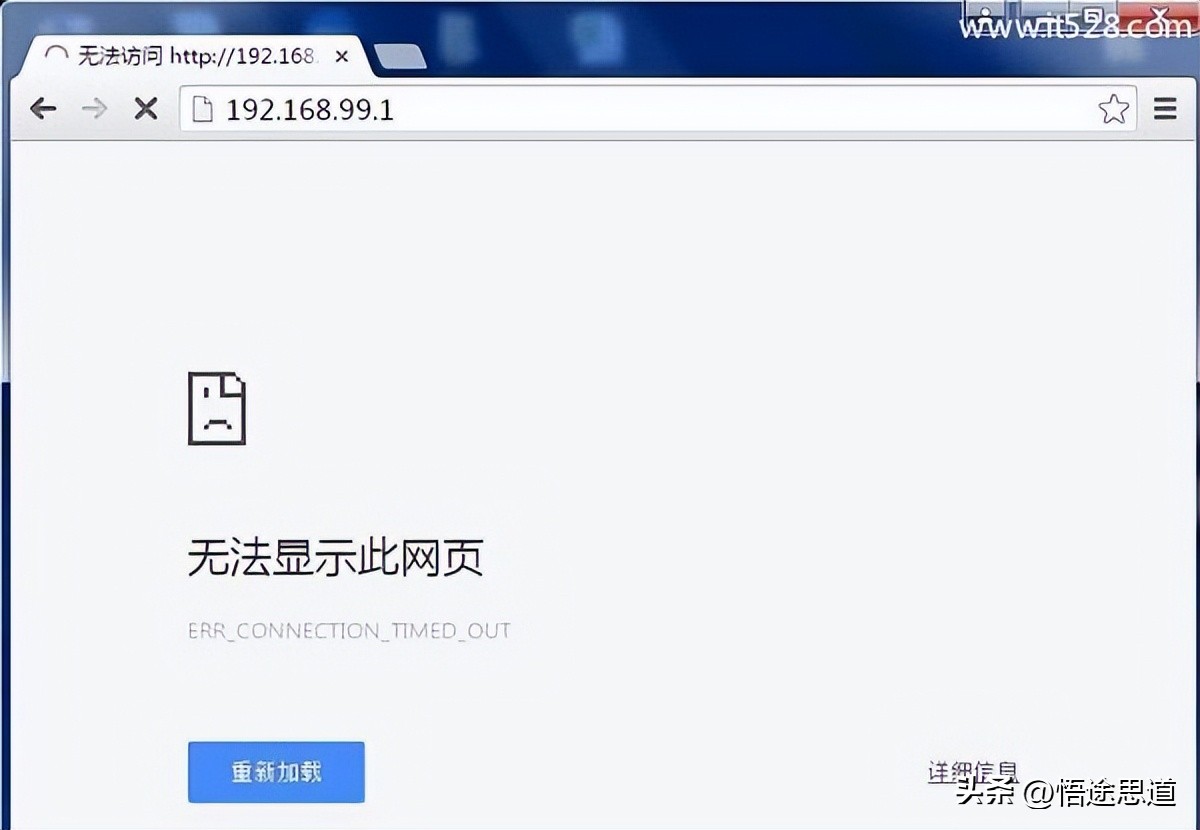Click the forward navigation arrow
This screenshot has width=1200, height=830.
click(94, 109)
